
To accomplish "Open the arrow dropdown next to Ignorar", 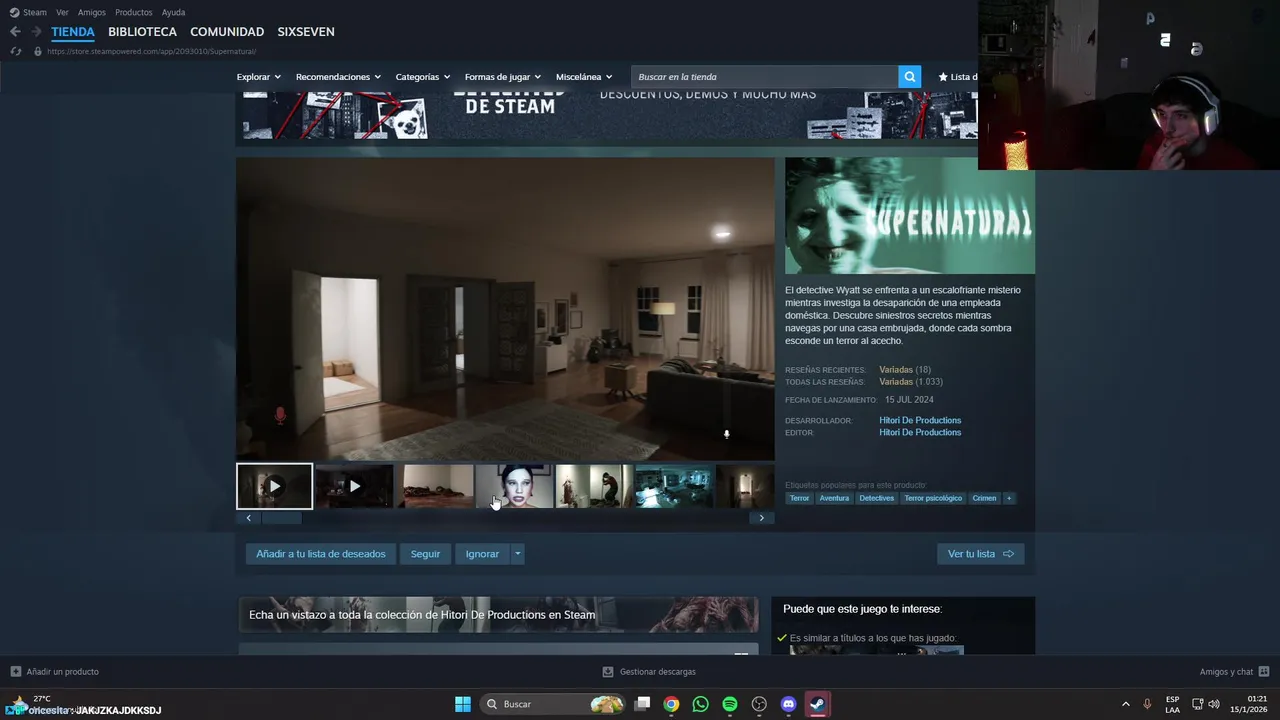I will tap(517, 554).
